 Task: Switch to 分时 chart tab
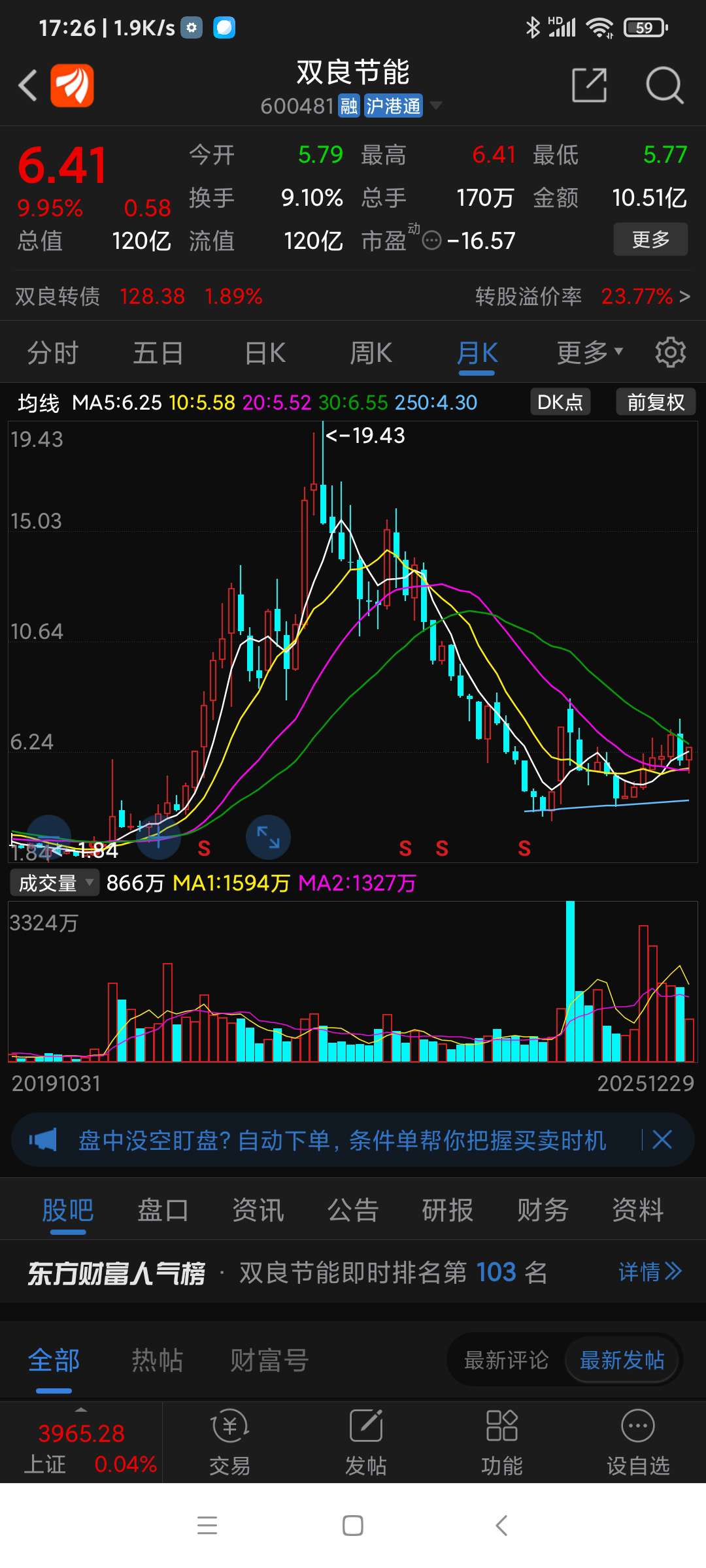[x=53, y=353]
